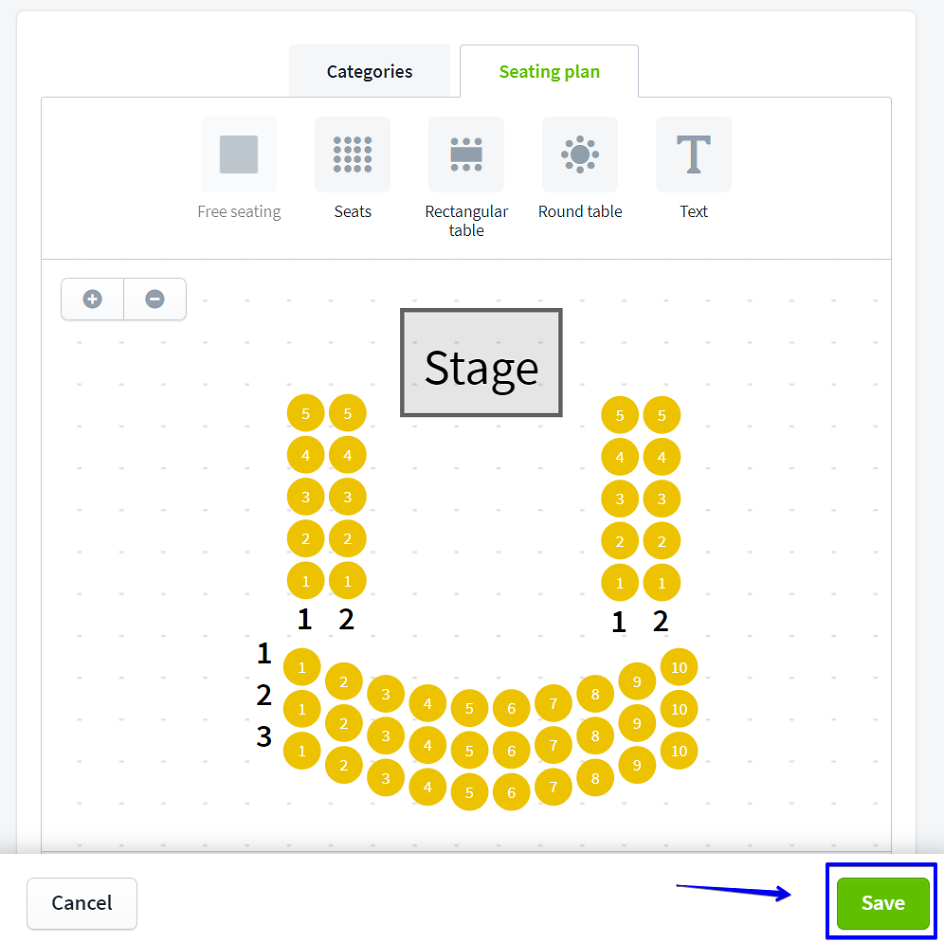Switch to the Categories tab

pyautogui.click(x=369, y=72)
